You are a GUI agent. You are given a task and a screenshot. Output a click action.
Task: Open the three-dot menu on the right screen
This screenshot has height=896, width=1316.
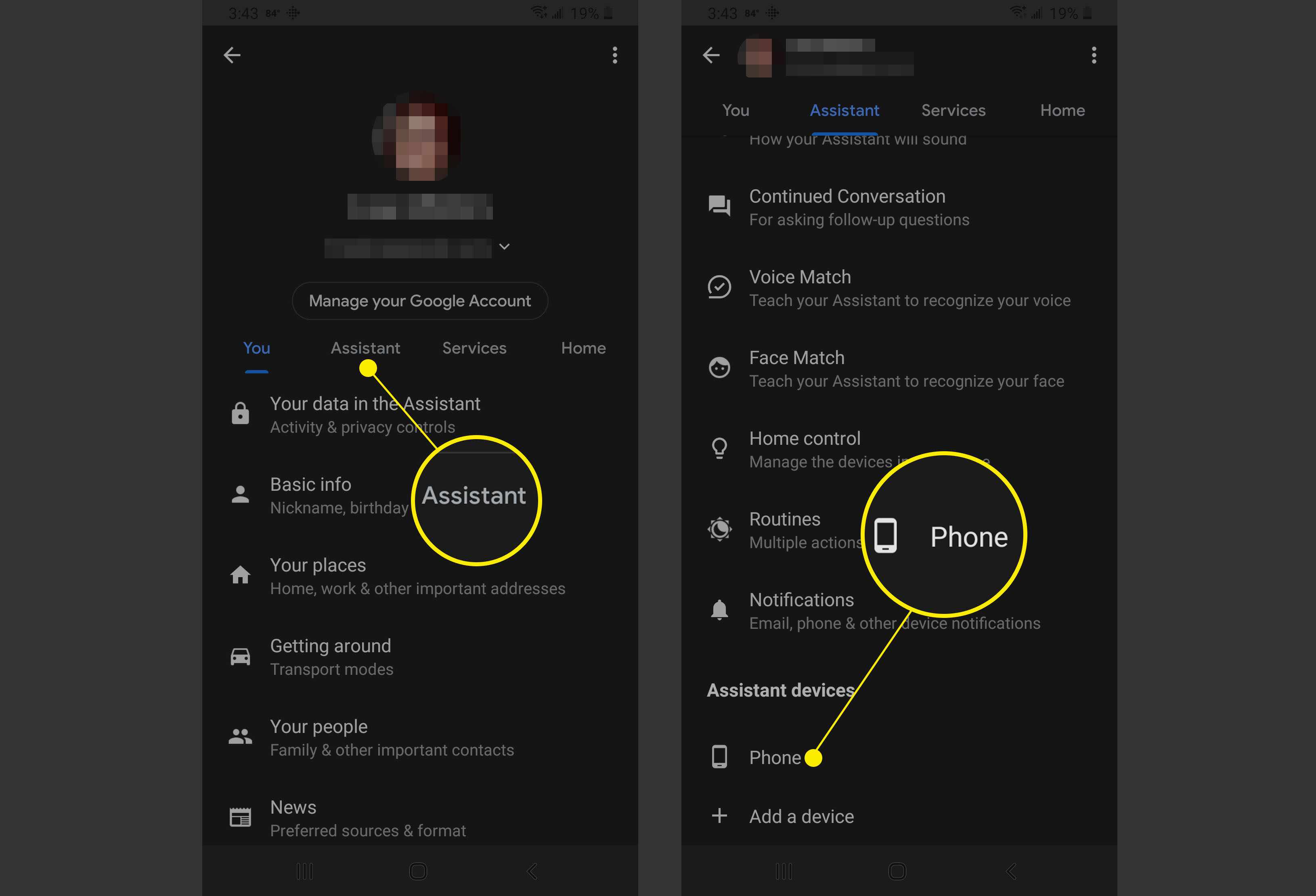1094,55
